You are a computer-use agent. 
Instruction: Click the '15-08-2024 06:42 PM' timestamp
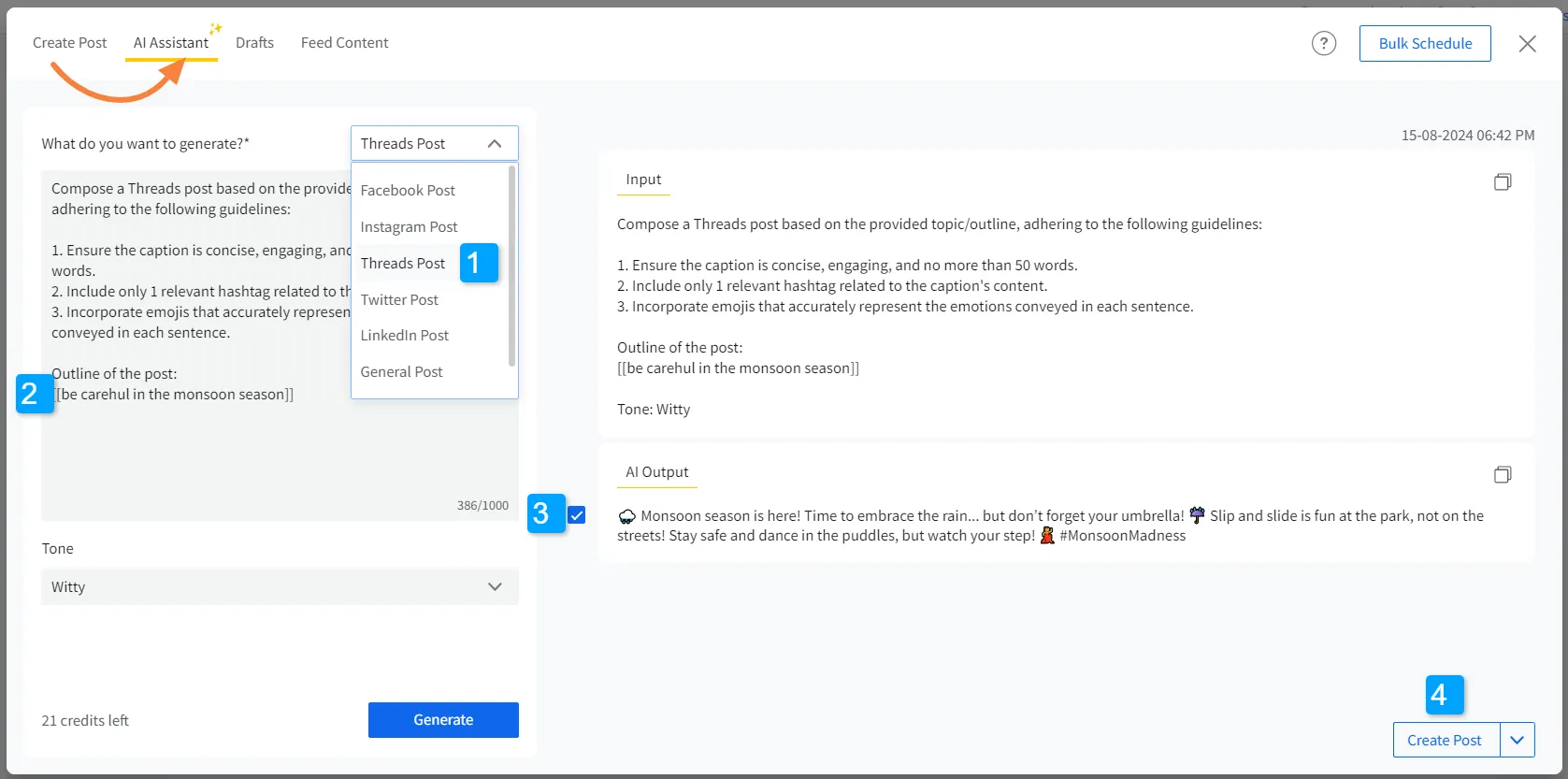pos(1467,135)
